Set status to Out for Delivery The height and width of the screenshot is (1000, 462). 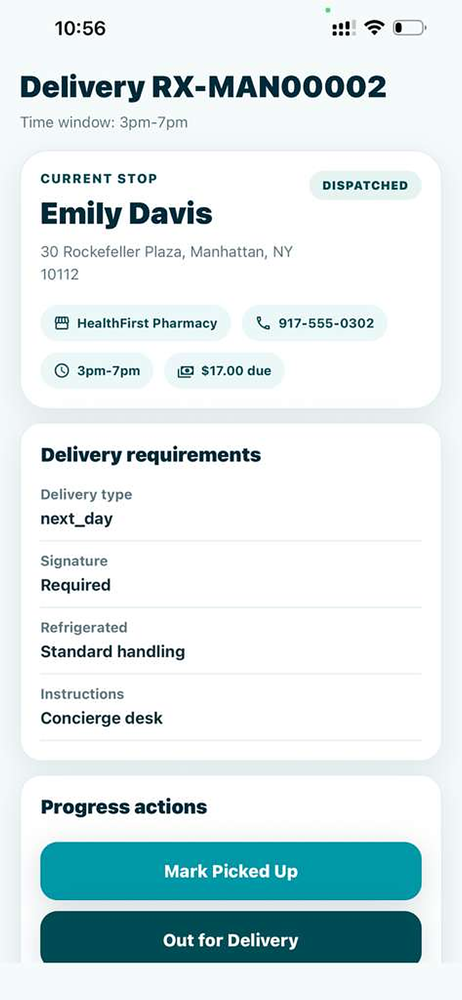(231, 939)
